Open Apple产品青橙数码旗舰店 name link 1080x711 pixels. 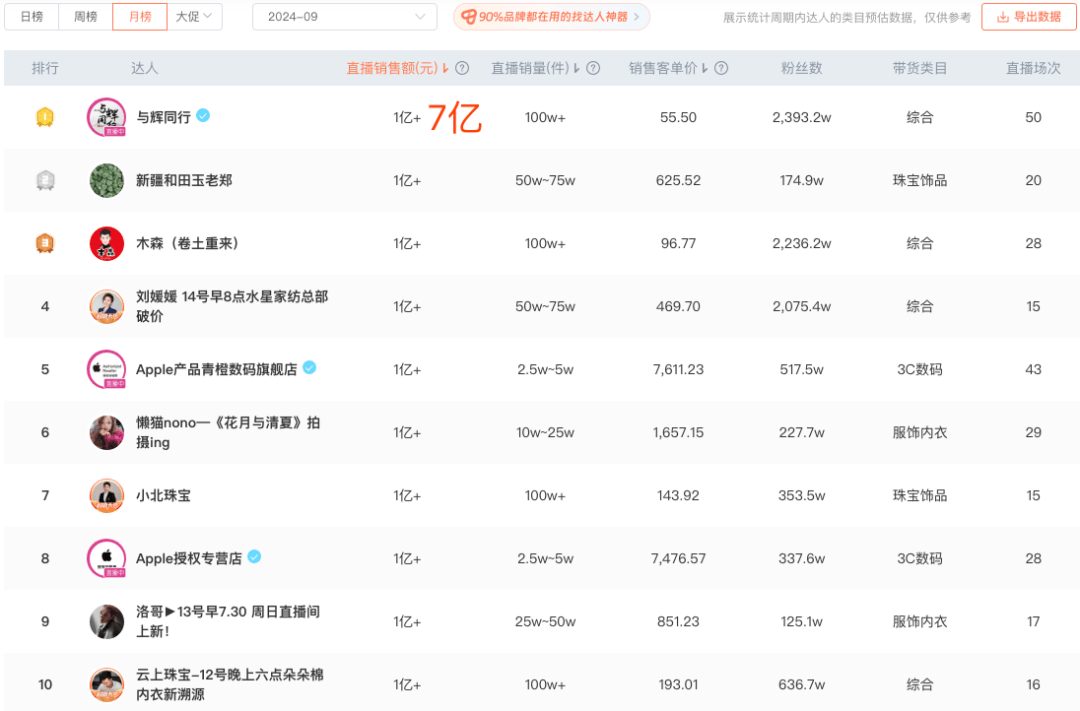click(216, 369)
